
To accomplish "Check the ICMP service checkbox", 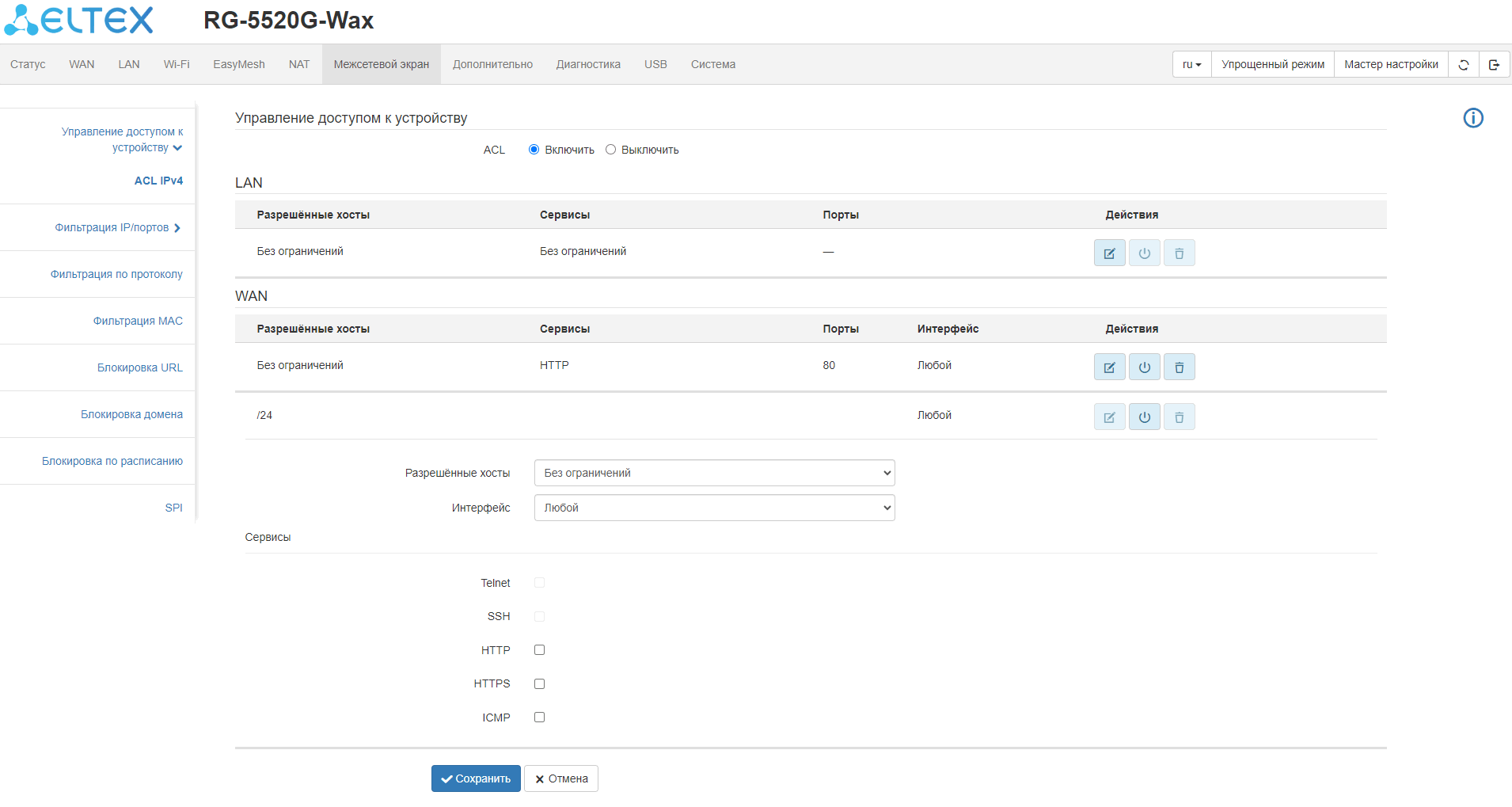I will tap(539, 718).
